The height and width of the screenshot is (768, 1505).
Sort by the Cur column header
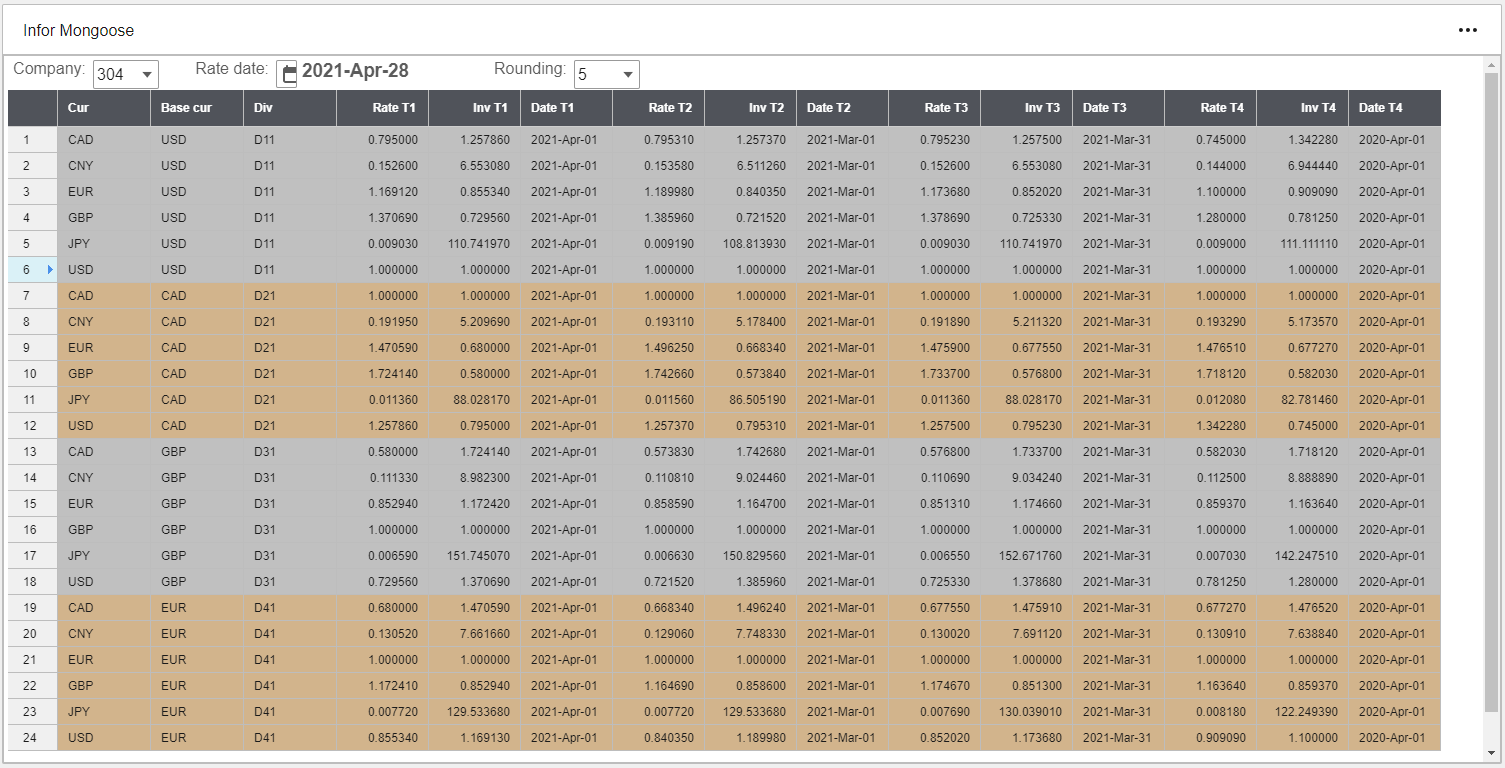104,108
